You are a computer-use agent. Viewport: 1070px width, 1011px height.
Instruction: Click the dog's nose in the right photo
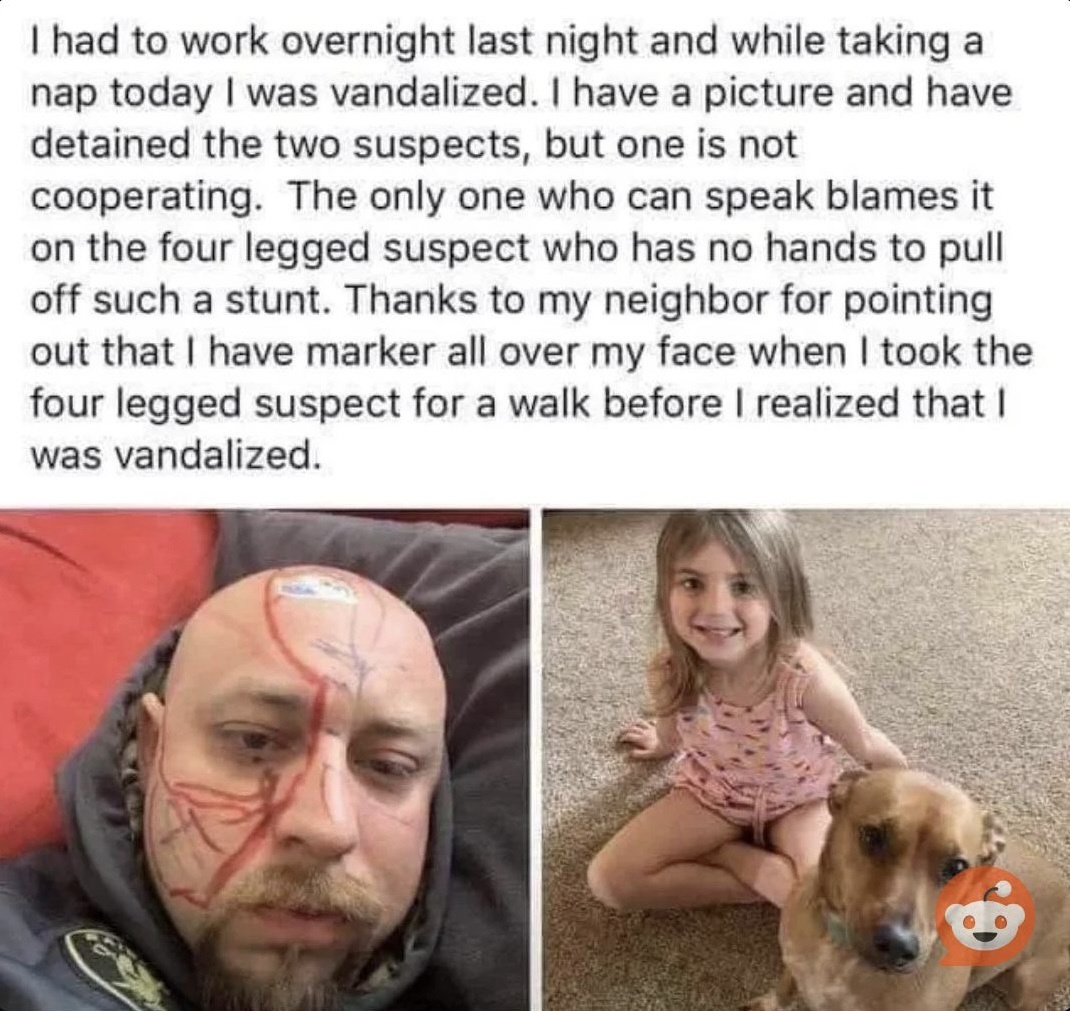(x=895, y=941)
